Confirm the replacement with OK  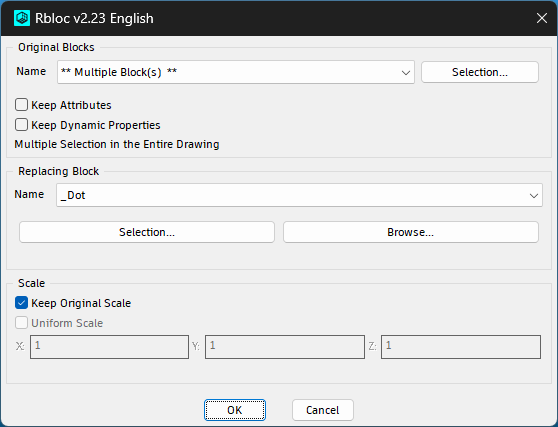tap(235, 410)
